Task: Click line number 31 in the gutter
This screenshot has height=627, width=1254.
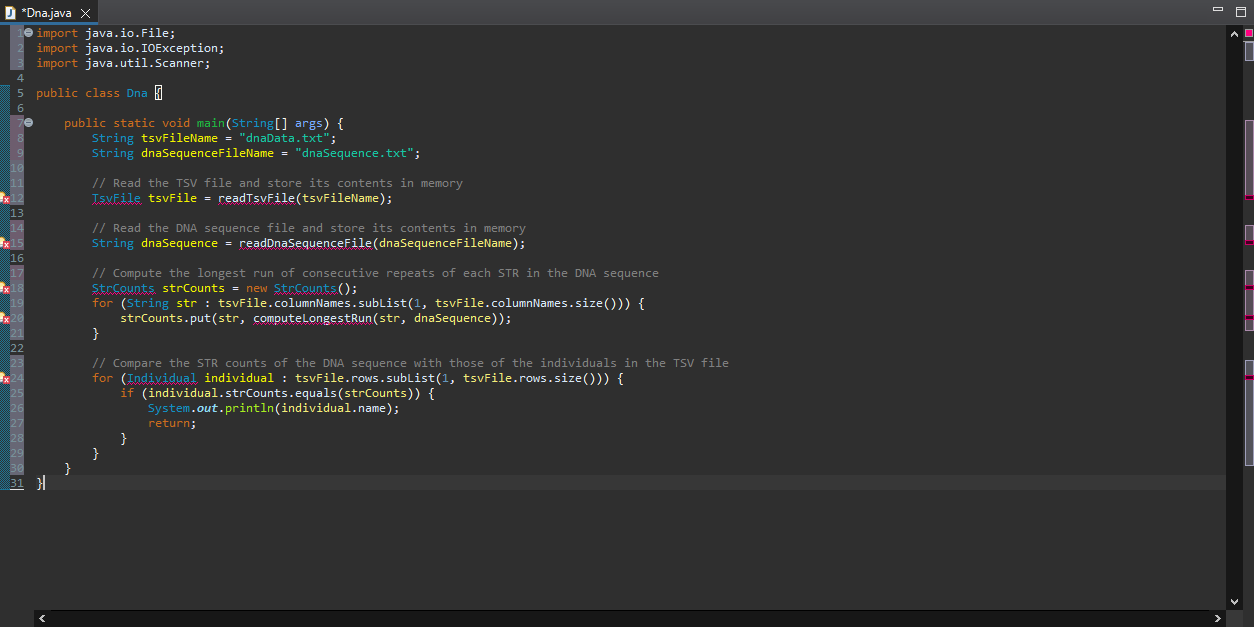Action: pos(16,483)
